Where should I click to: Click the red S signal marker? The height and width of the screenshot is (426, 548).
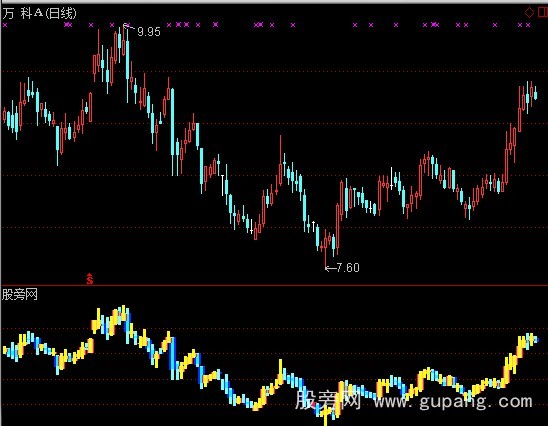point(90,279)
